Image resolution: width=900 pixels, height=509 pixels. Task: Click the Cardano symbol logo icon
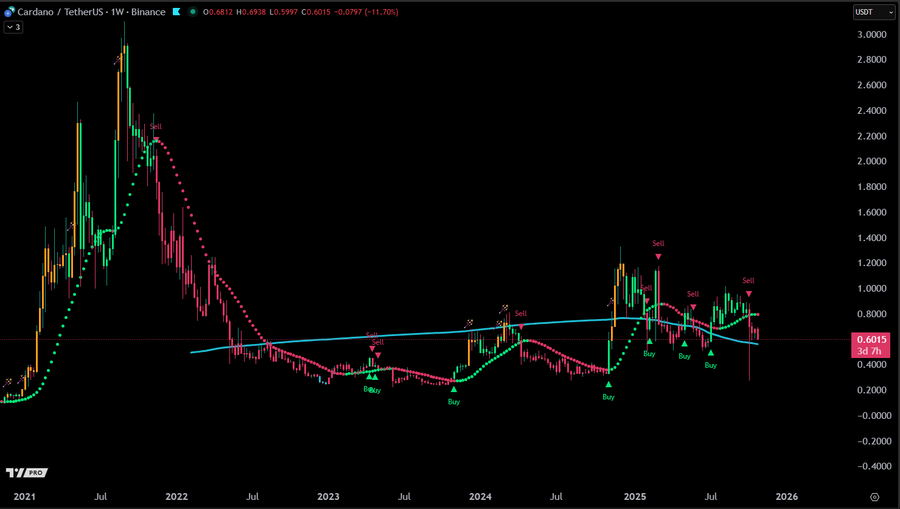coord(9,12)
